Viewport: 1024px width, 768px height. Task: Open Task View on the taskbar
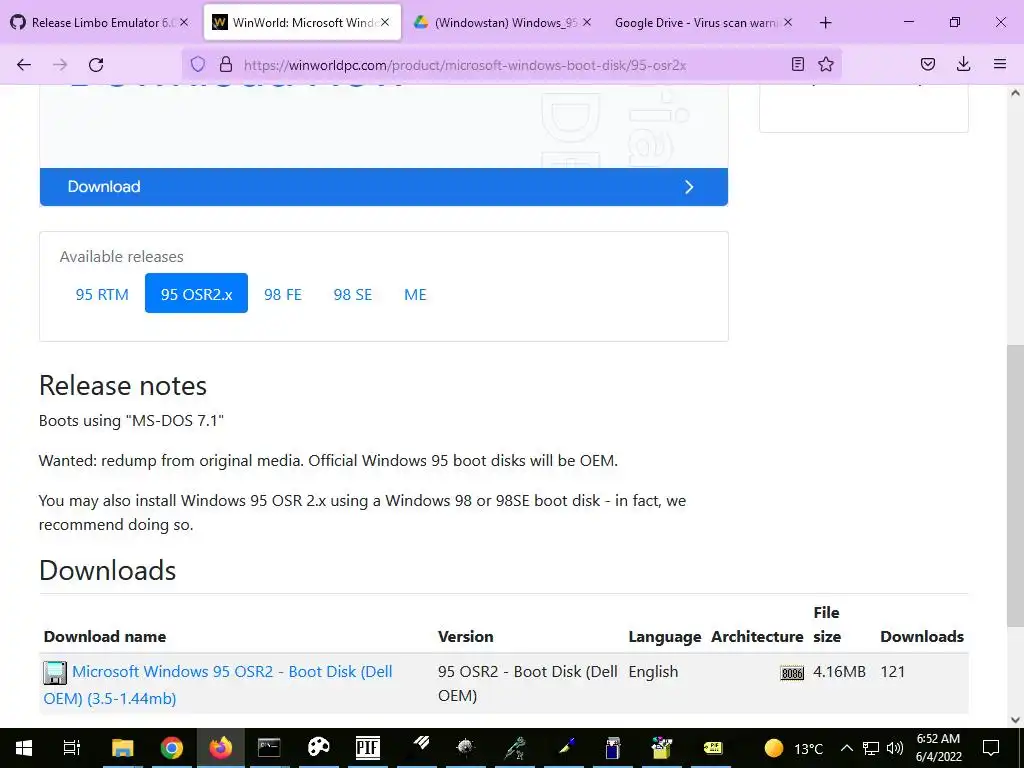click(x=71, y=748)
